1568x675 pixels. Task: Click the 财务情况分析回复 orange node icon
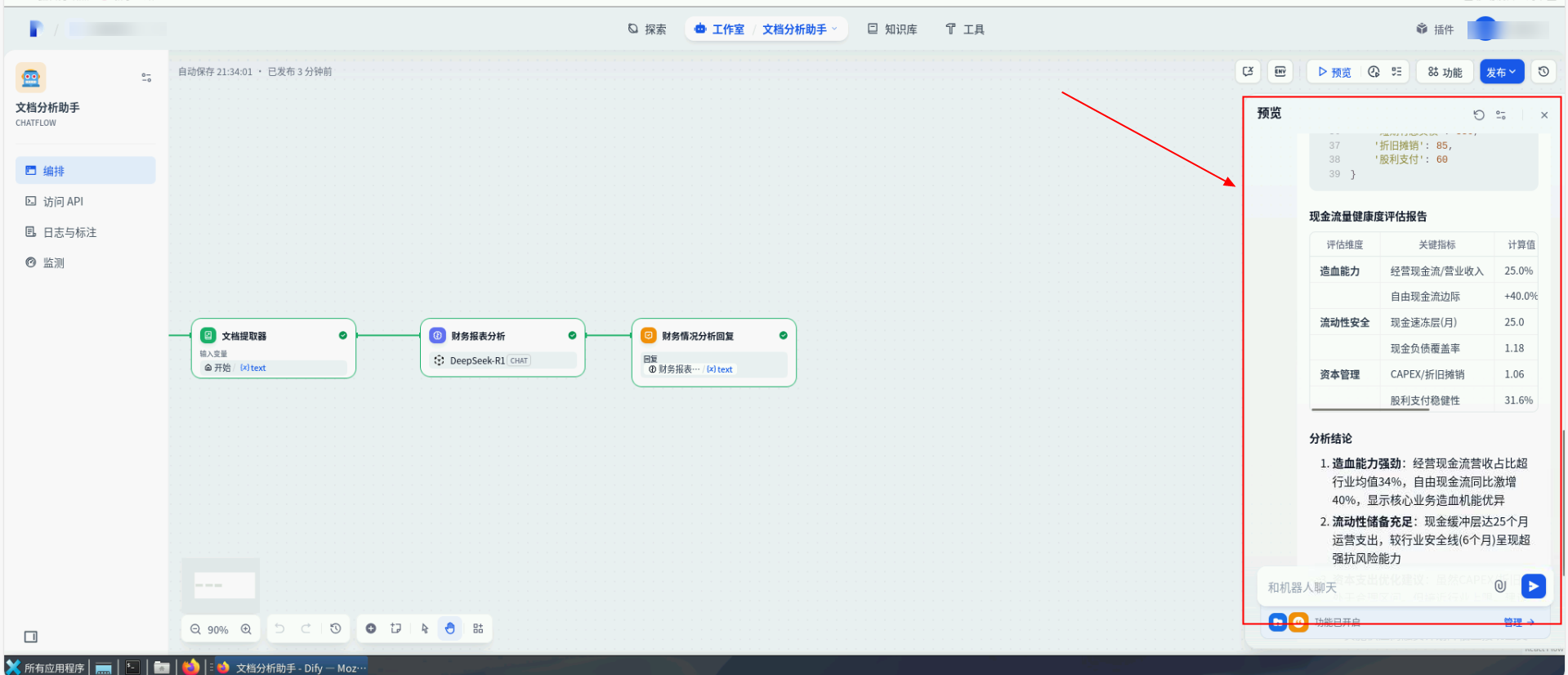(x=649, y=335)
